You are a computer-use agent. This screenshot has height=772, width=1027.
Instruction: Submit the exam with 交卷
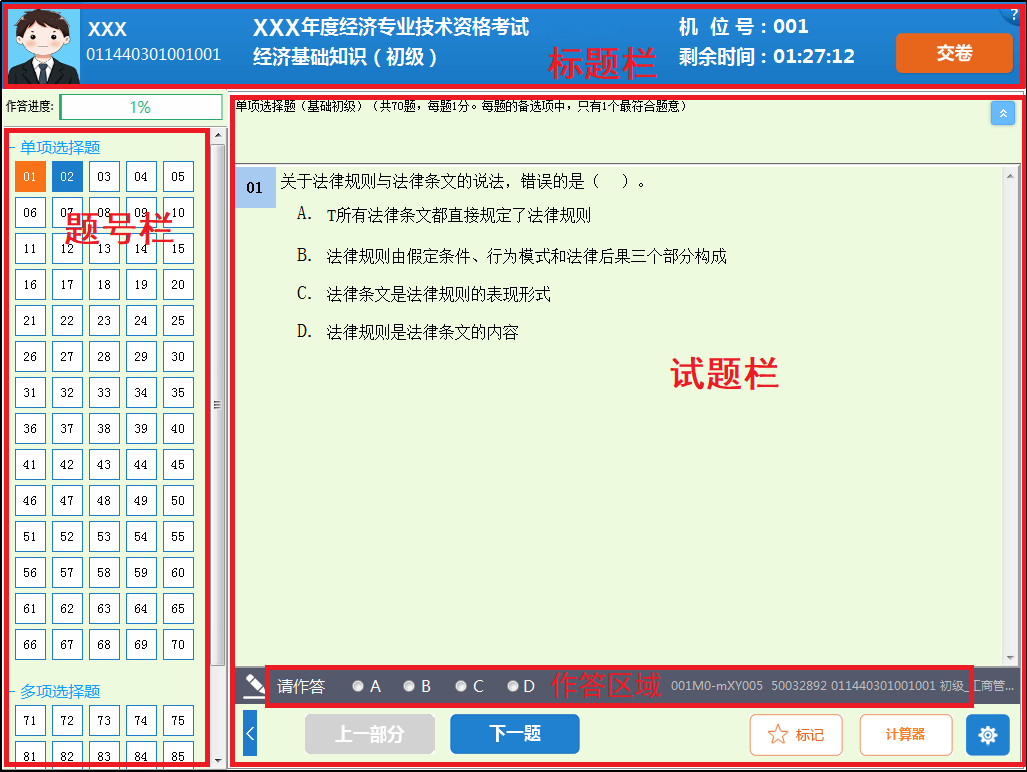[x=954, y=54]
